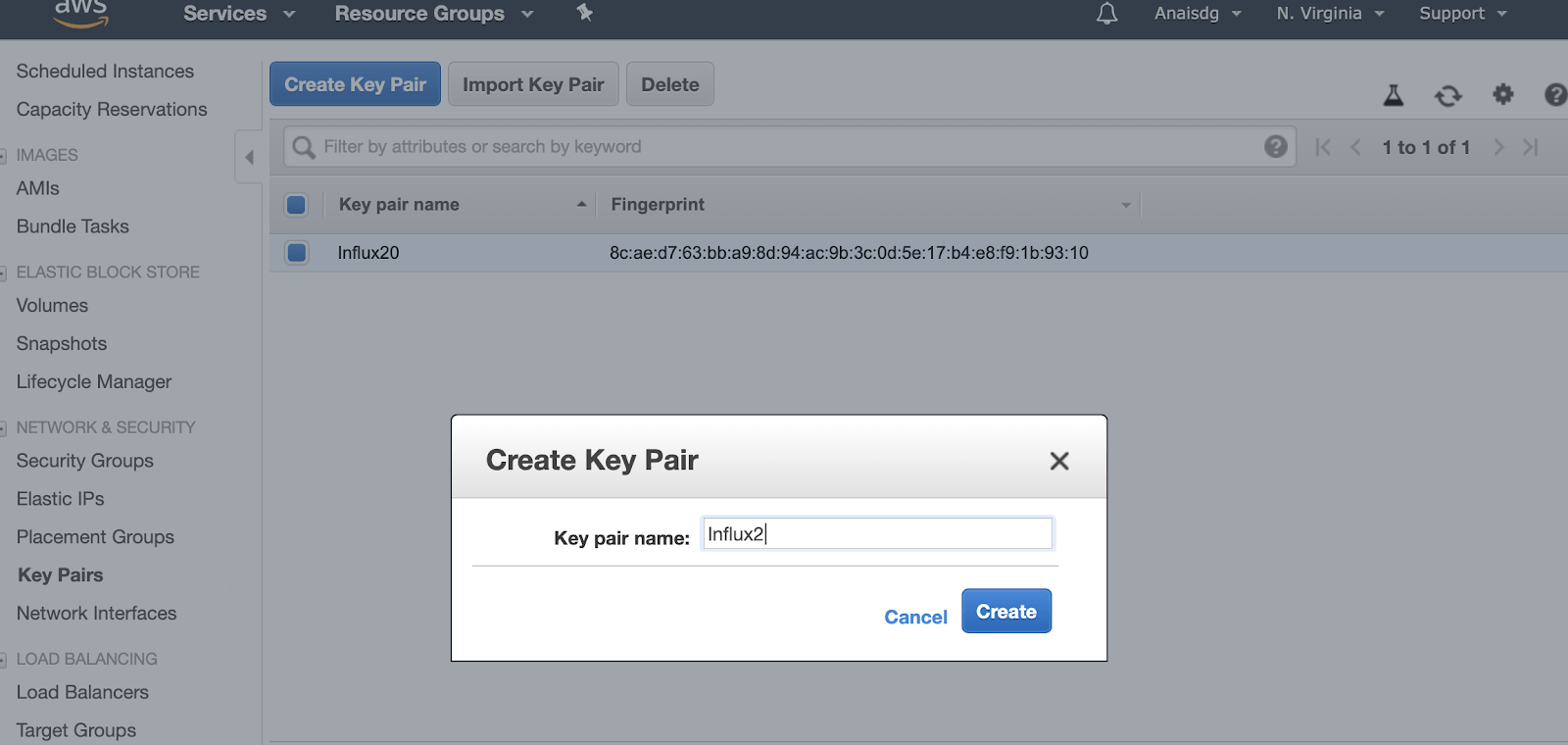The height and width of the screenshot is (745, 1568).
Task: Click the filter bar help circle icon
Action: pyautogui.click(x=1275, y=146)
